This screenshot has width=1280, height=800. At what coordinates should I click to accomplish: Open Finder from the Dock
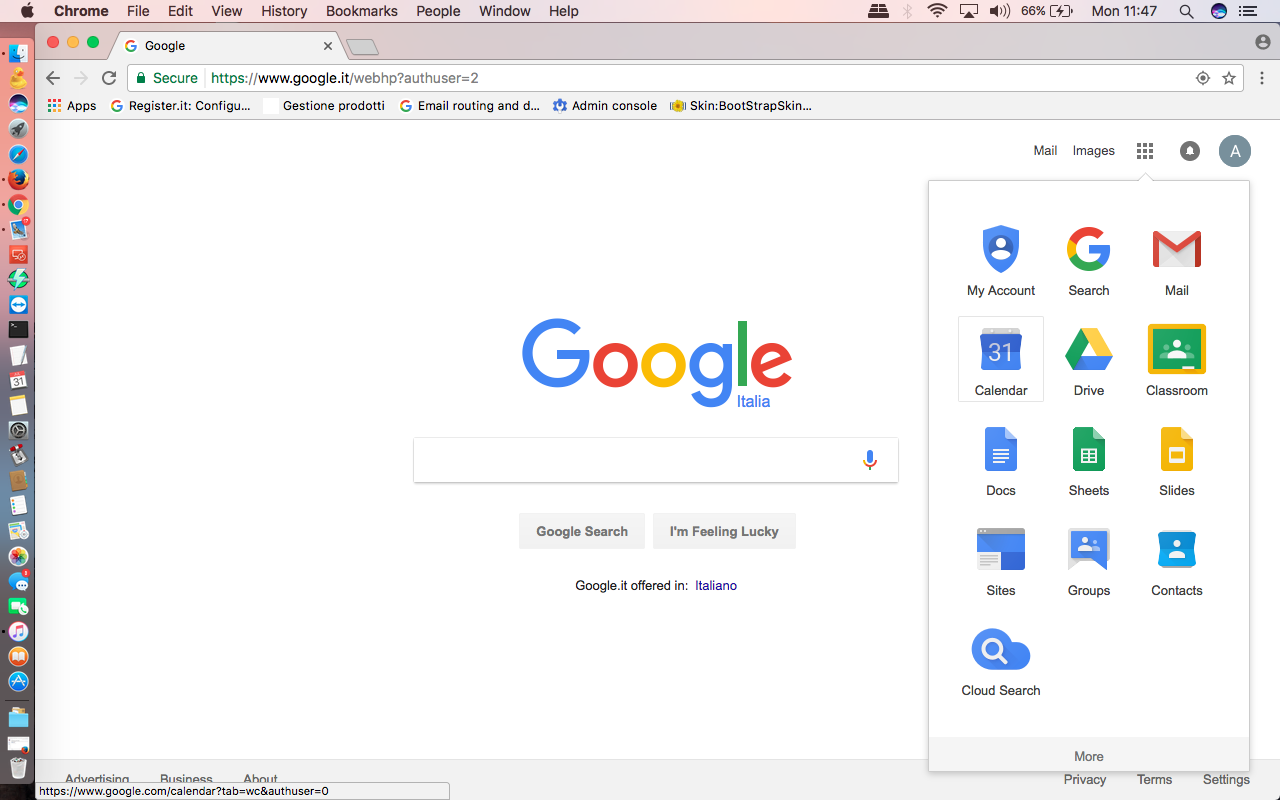(18, 54)
